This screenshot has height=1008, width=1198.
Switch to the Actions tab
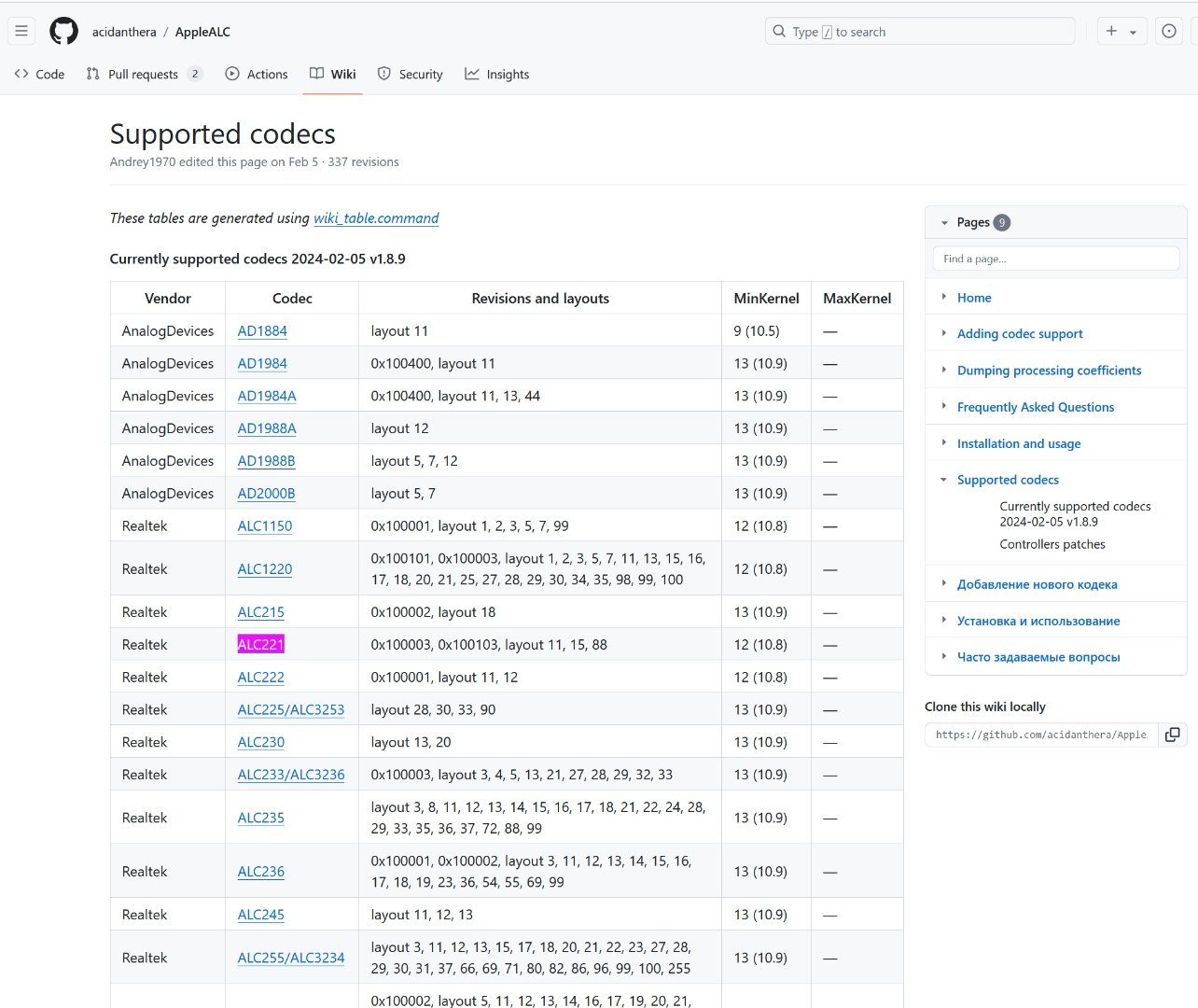tap(257, 74)
